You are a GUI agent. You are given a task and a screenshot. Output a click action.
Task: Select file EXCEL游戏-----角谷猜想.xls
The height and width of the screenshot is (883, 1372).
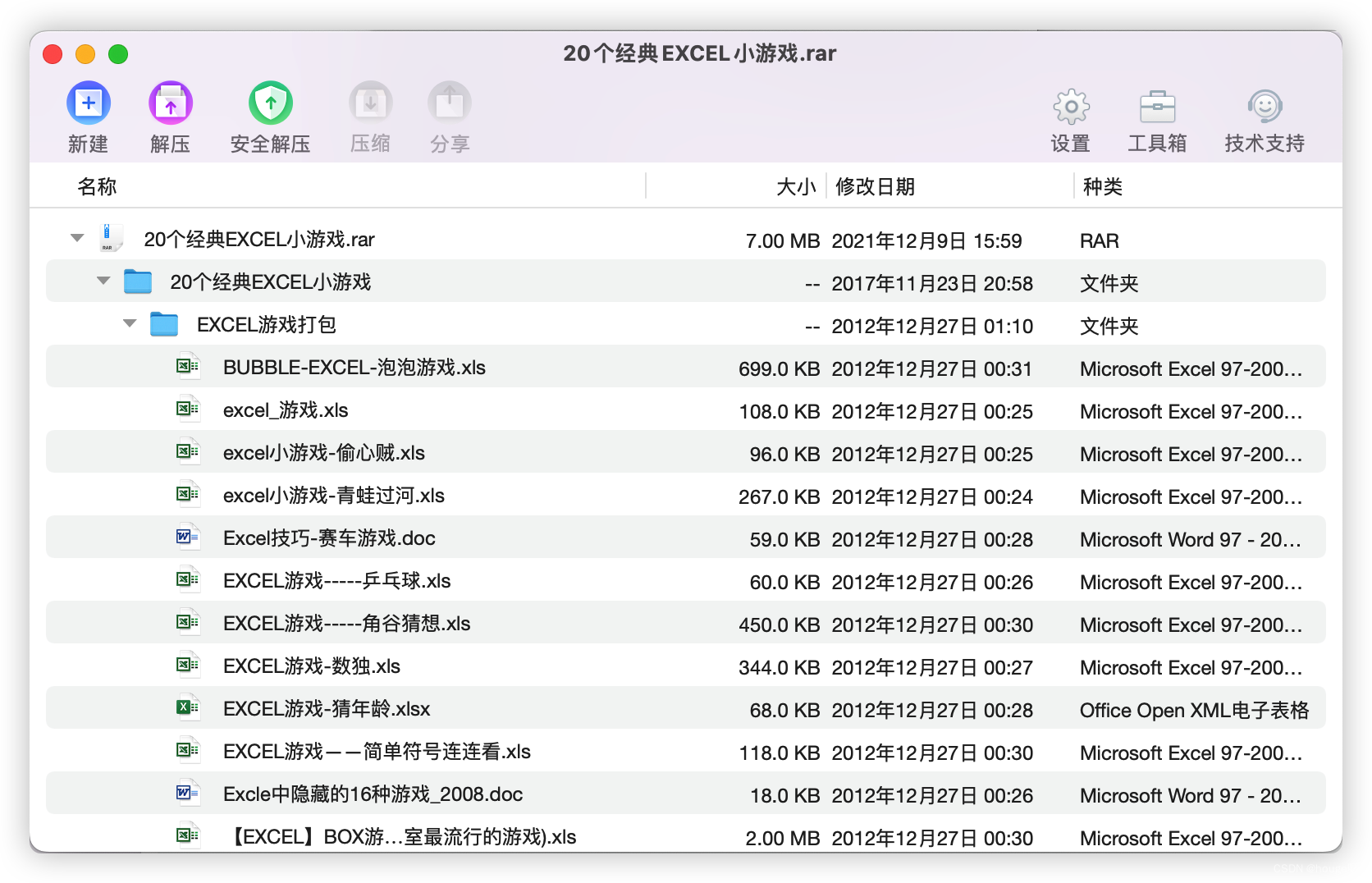coord(347,623)
